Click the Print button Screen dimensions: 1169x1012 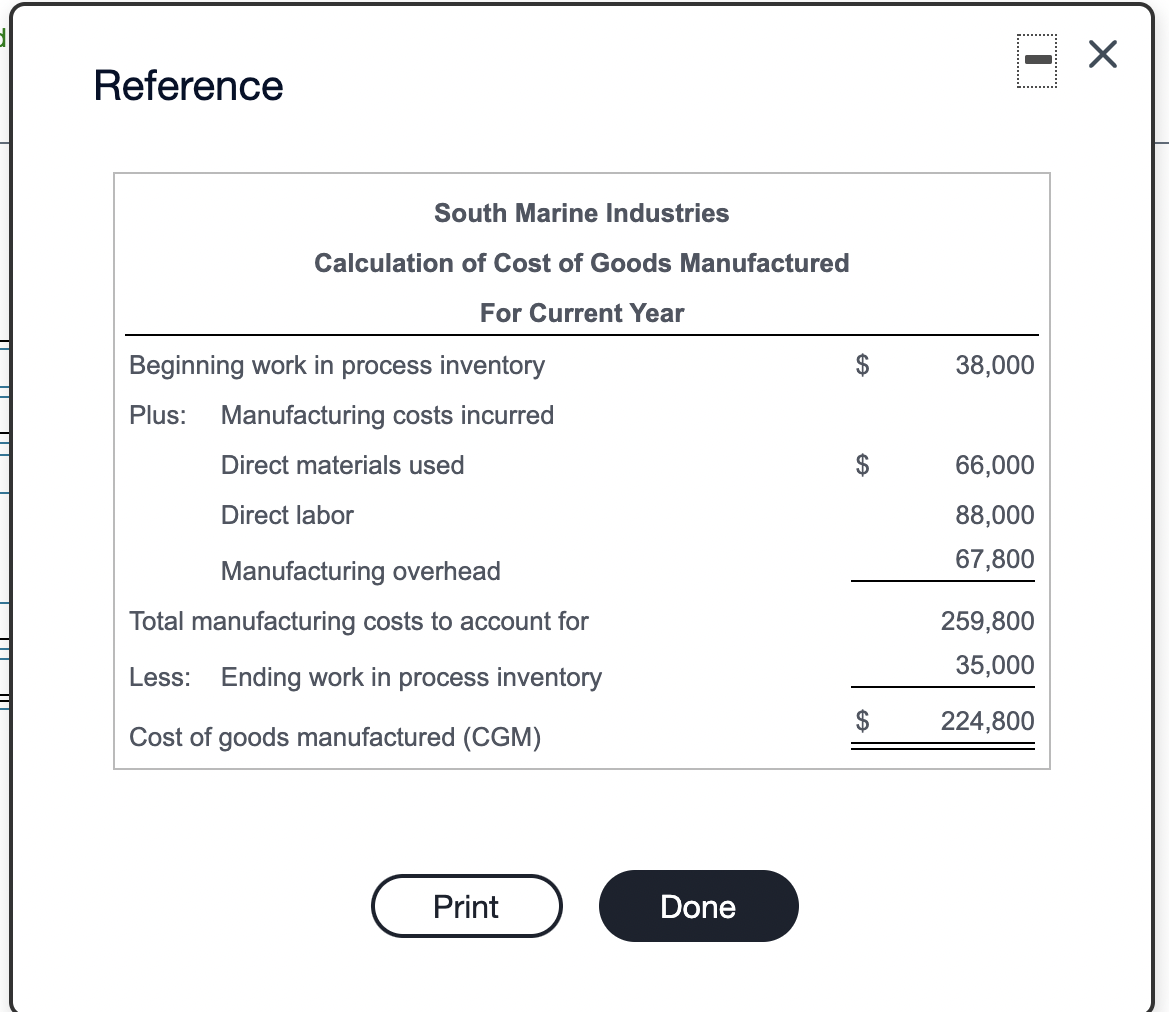466,906
